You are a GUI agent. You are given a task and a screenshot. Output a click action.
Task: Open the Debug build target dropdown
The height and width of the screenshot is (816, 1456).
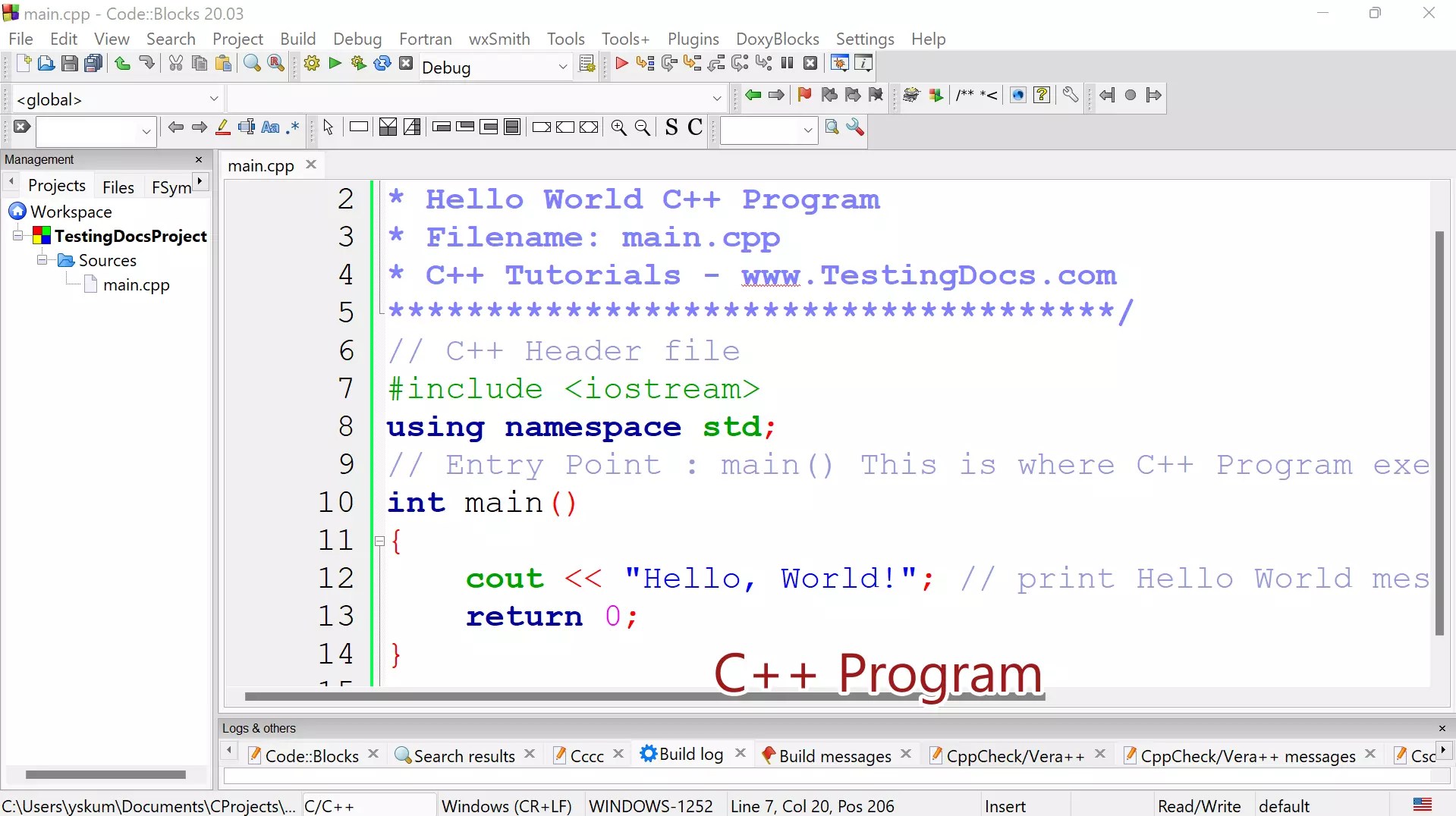(563, 67)
